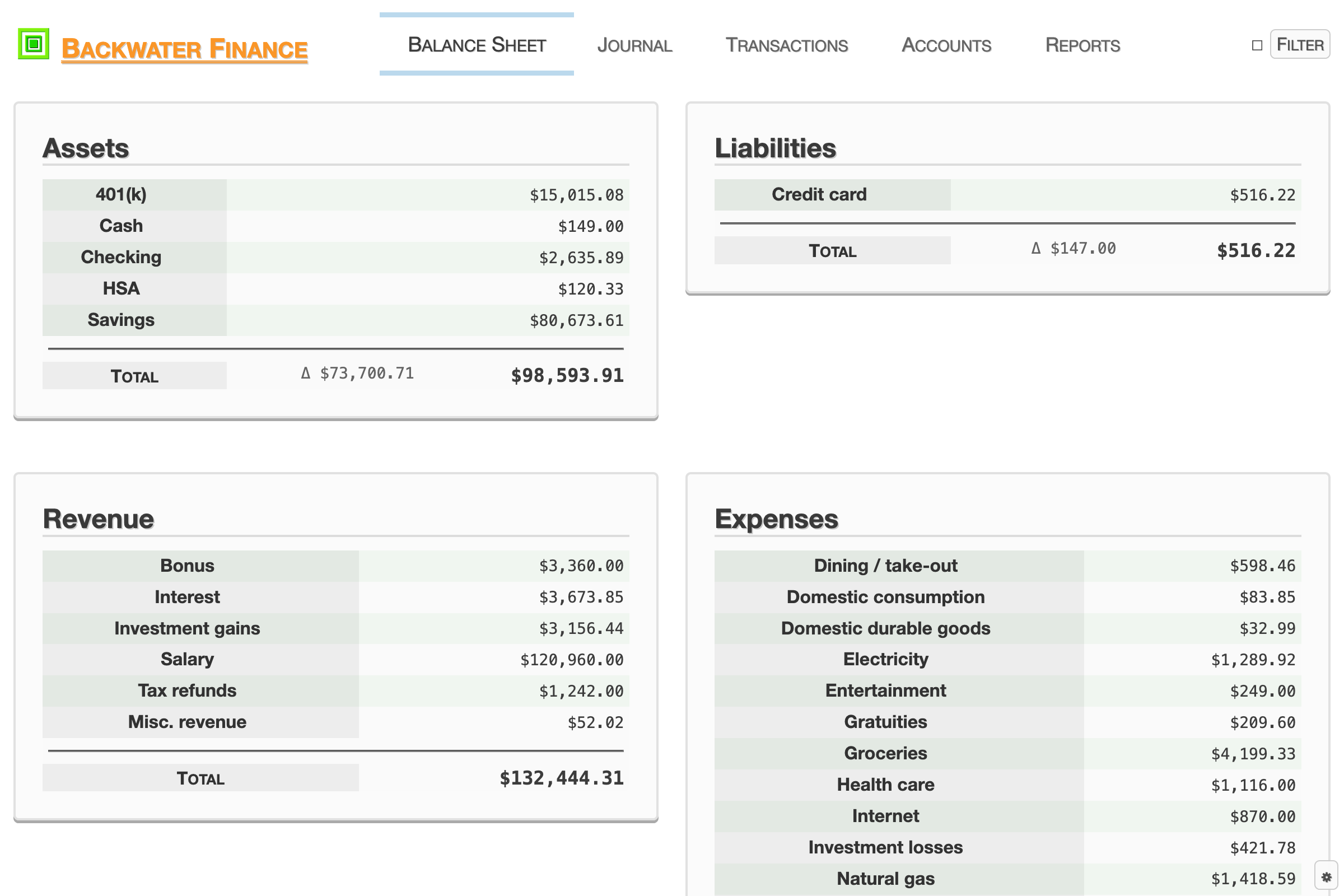The width and height of the screenshot is (1344, 896).
Task: Open the Dining / take-out expense row
Action: (x=885, y=566)
